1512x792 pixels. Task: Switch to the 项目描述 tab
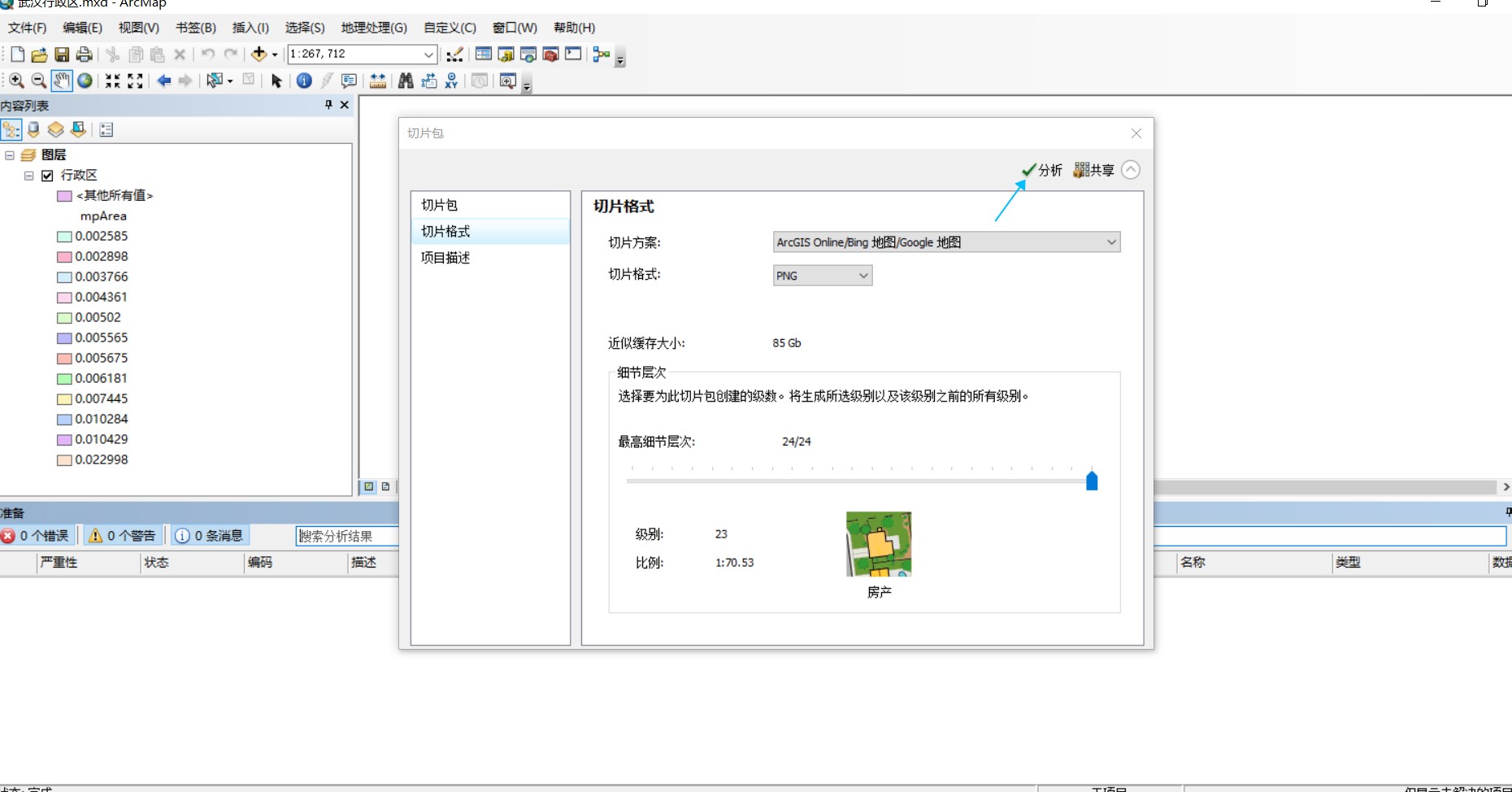pyautogui.click(x=444, y=258)
